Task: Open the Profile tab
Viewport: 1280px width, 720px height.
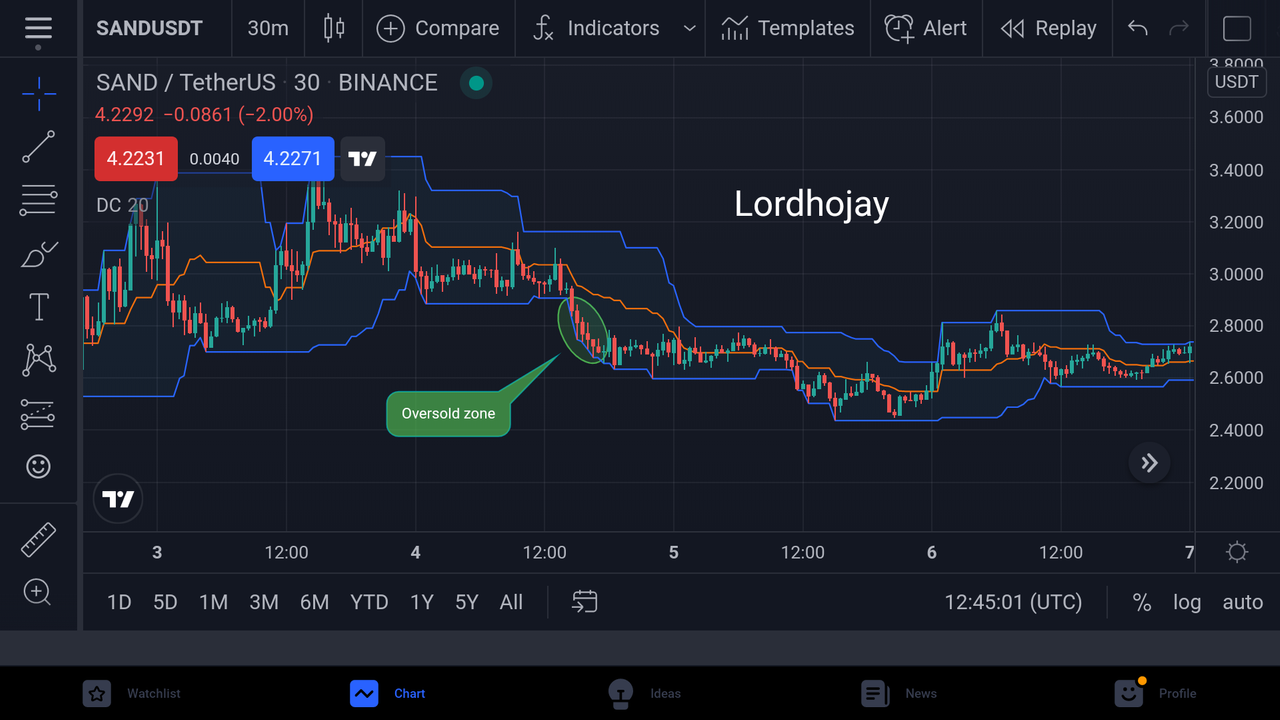Action: 1155,693
